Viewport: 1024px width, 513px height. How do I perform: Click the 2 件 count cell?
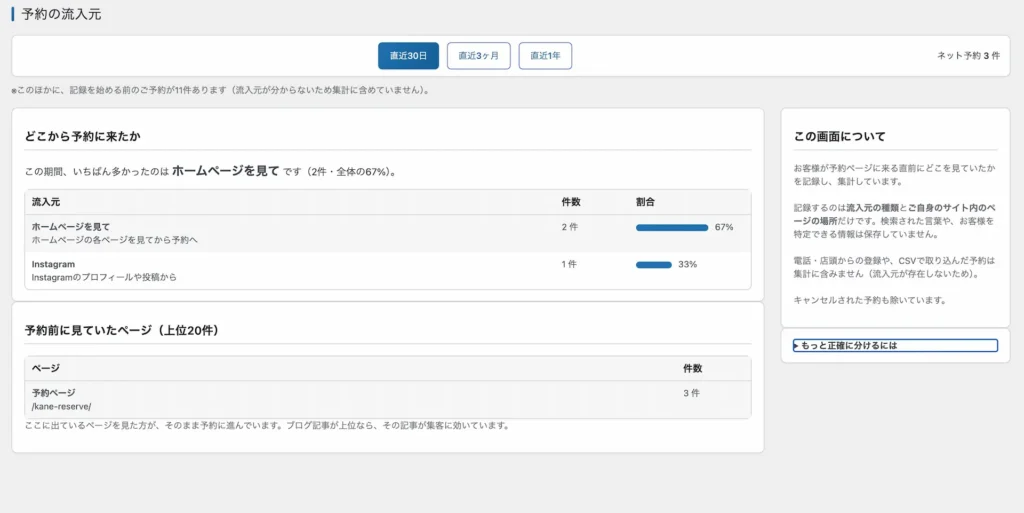click(569, 227)
